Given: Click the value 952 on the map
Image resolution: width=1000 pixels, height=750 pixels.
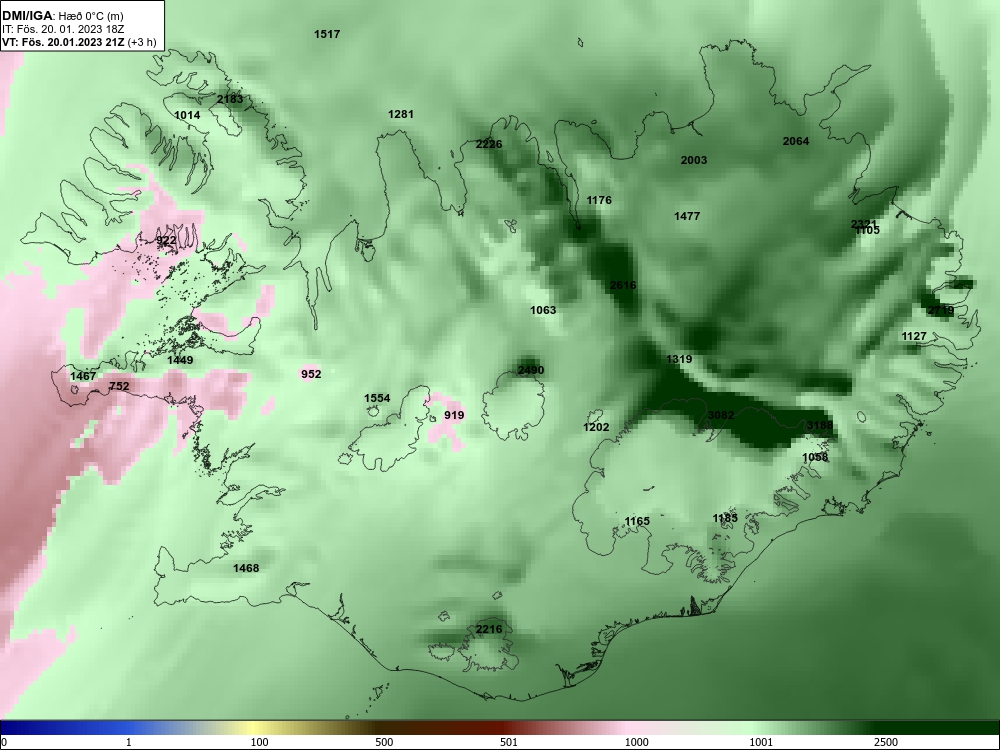Looking at the screenshot, I should [311, 374].
